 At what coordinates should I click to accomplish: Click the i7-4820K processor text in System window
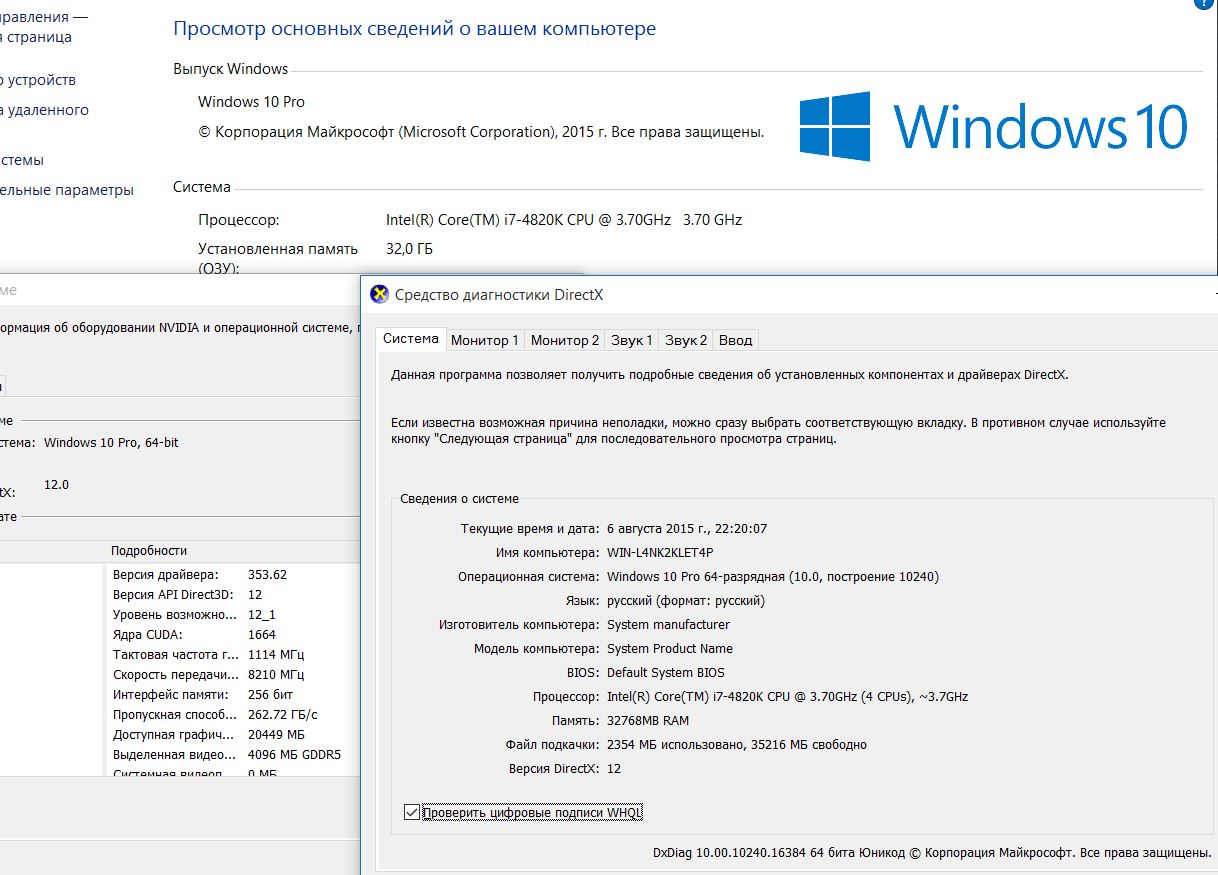pyautogui.click(x=564, y=220)
